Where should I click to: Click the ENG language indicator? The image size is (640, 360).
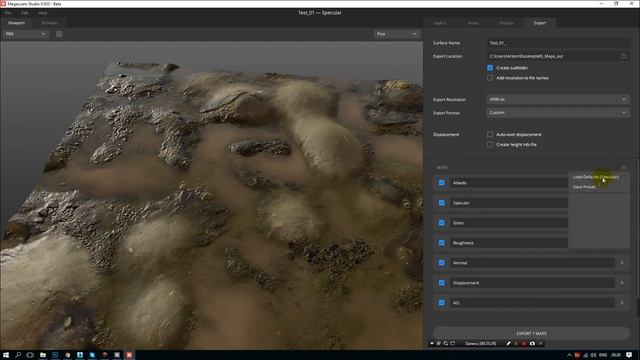[603, 355]
